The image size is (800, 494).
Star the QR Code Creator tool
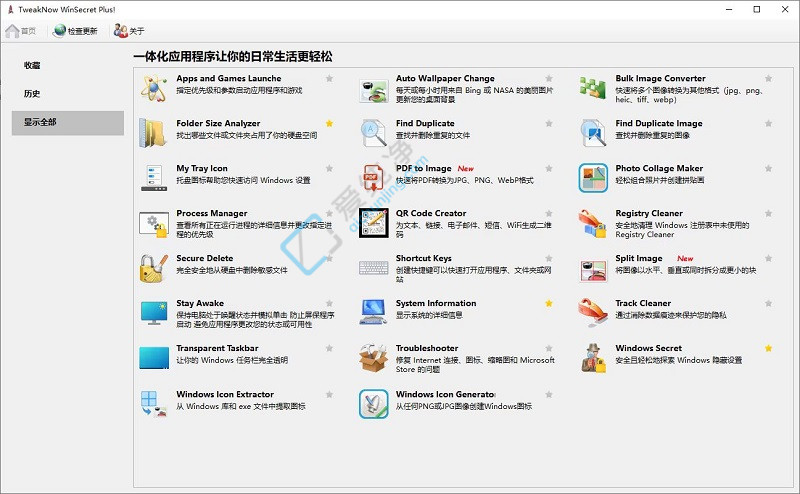pyautogui.click(x=549, y=213)
